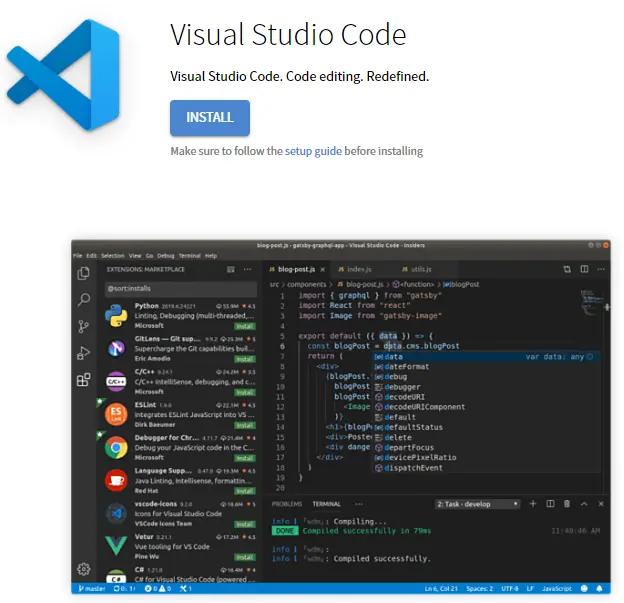Click the open changes icon in editor toolbar

pyautogui.click(x=567, y=269)
